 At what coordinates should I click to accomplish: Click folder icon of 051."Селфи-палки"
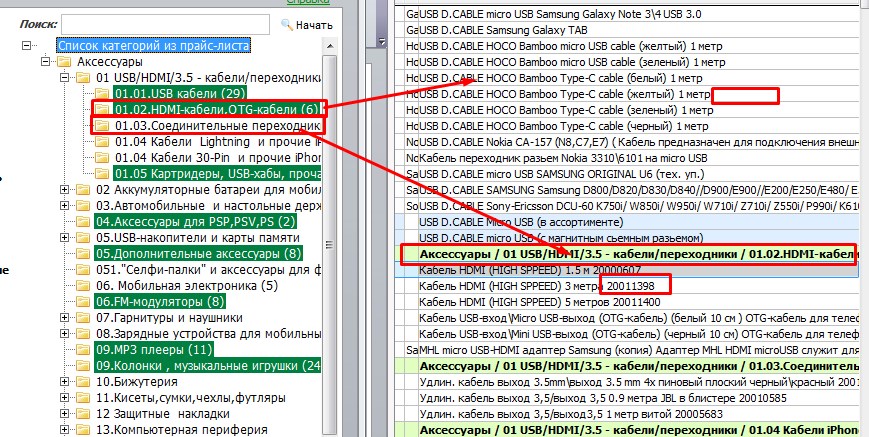pos(83,270)
